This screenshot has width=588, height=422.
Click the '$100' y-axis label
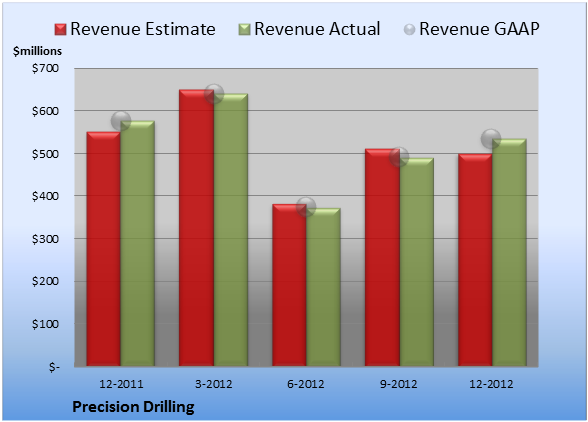[x=45, y=324]
